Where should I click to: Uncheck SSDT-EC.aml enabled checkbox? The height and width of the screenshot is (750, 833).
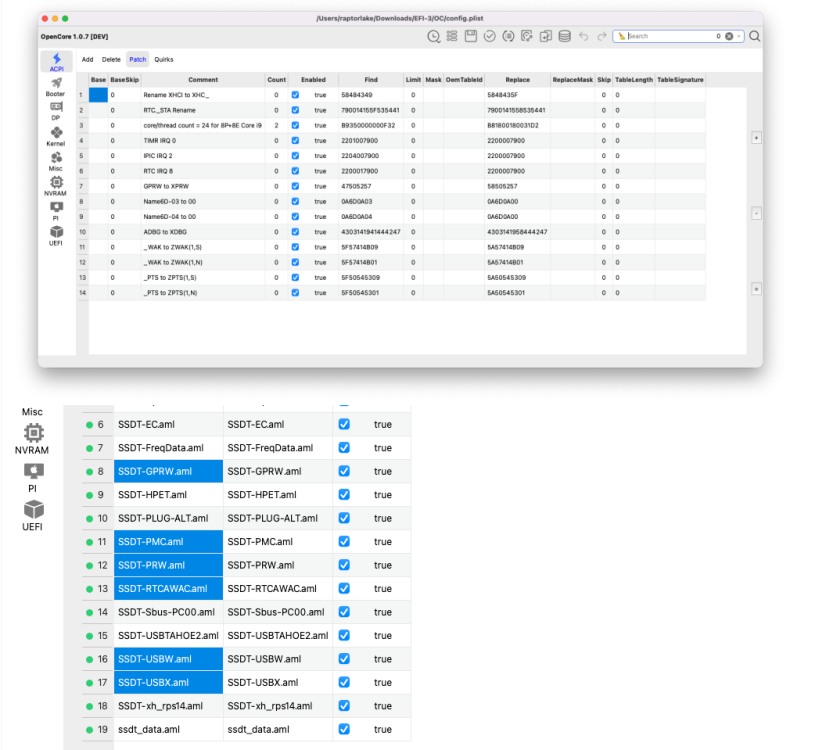(x=344, y=424)
